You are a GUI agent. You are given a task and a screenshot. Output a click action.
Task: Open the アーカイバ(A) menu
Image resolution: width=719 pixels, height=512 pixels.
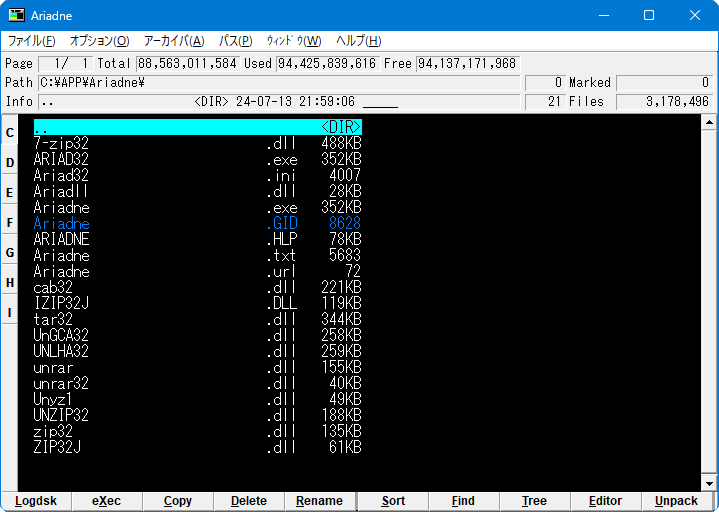pos(174,41)
